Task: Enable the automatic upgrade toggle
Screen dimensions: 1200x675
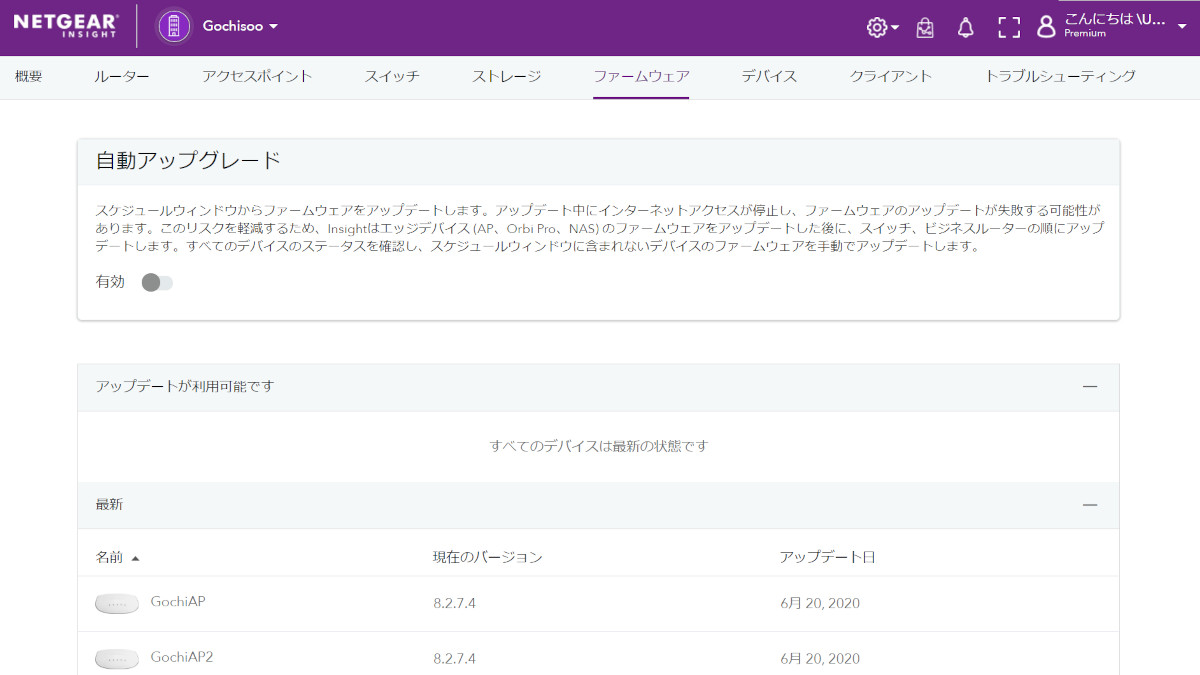Action: click(157, 283)
